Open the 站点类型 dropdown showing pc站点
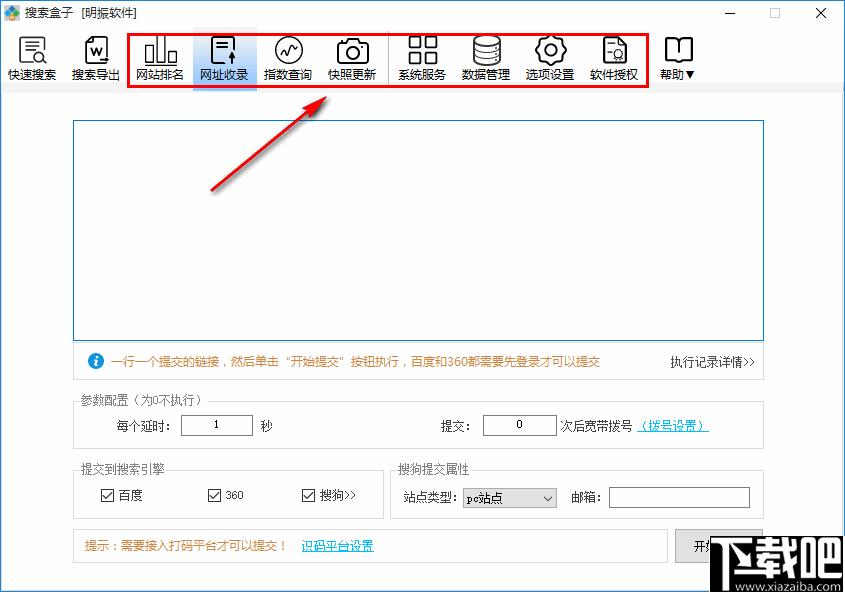This screenshot has width=845, height=592. 509,498
